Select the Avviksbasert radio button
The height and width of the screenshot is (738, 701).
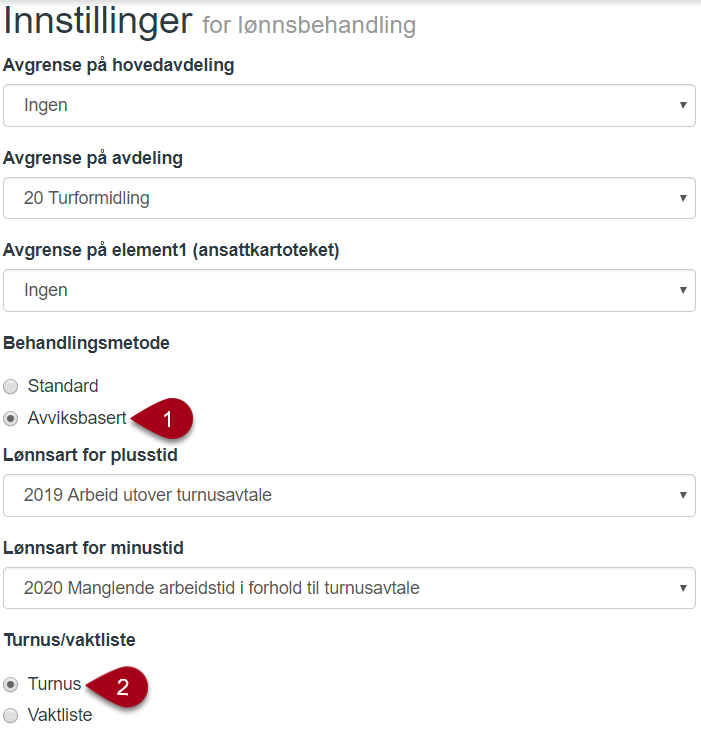(x=10, y=418)
